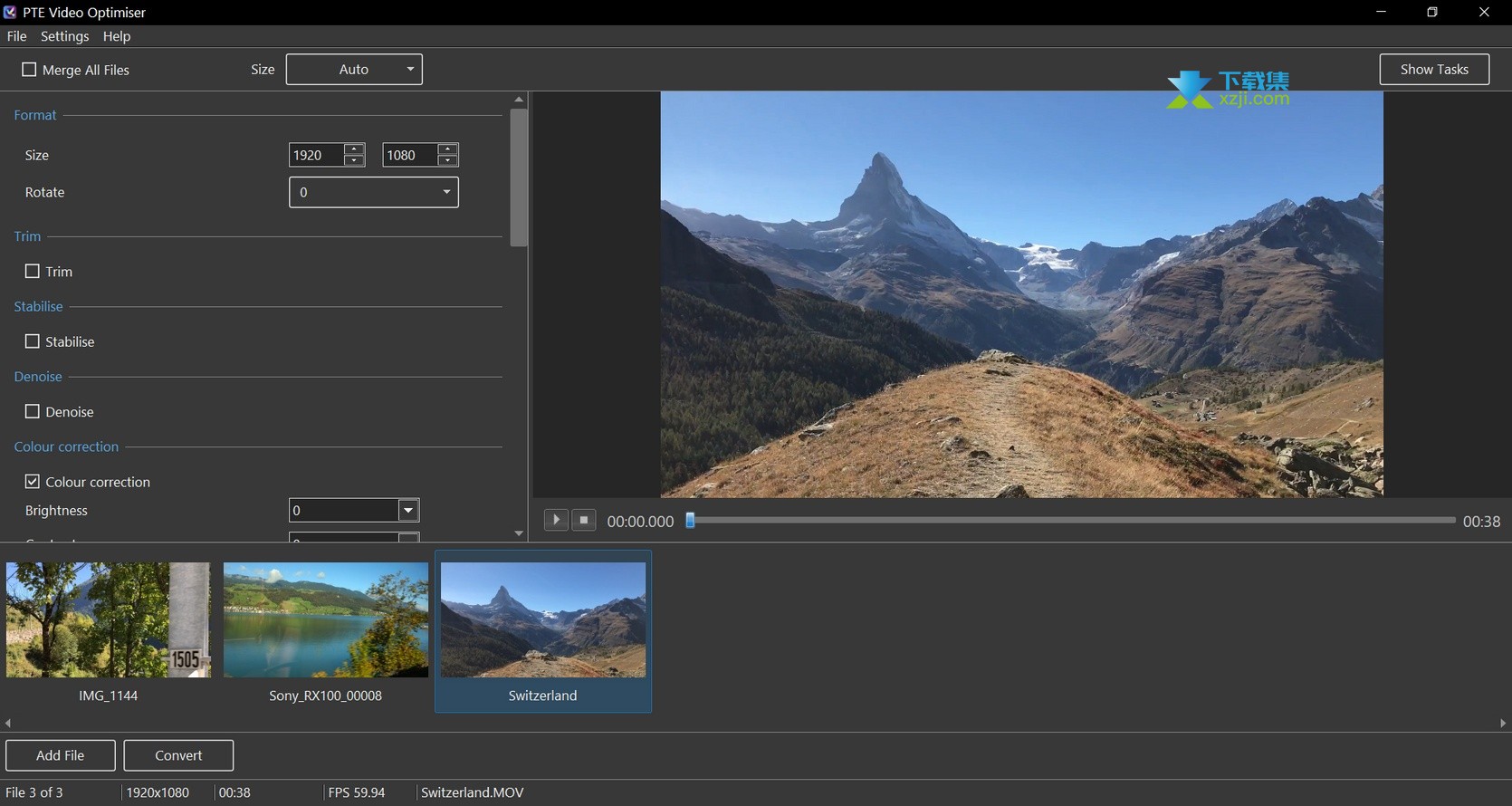This screenshot has width=1512, height=806.
Task: Click the Show Tasks button
Action: coord(1434,70)
